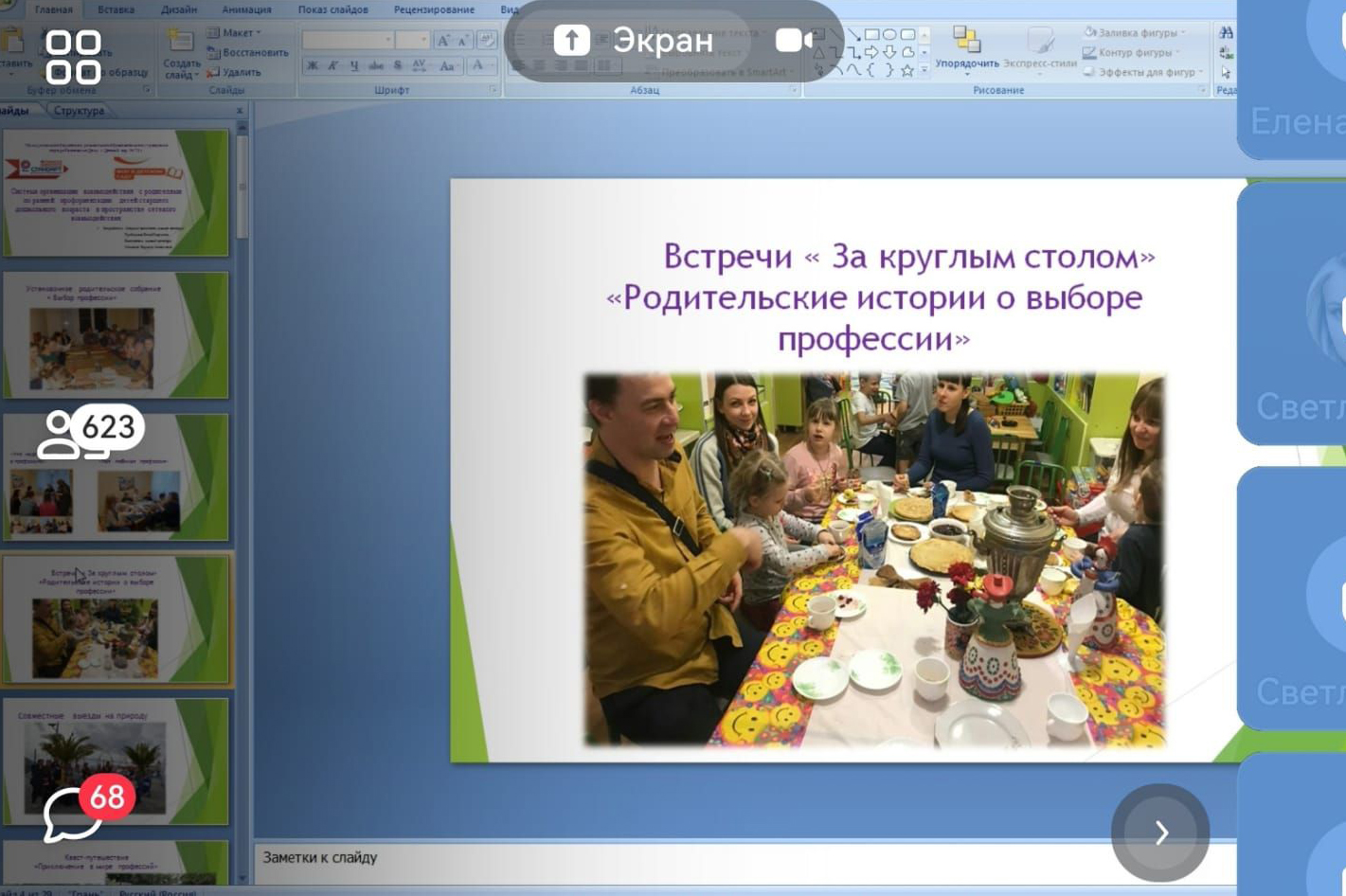
Task: Click the decrease font size icon
Action: (x=462, y=40)
